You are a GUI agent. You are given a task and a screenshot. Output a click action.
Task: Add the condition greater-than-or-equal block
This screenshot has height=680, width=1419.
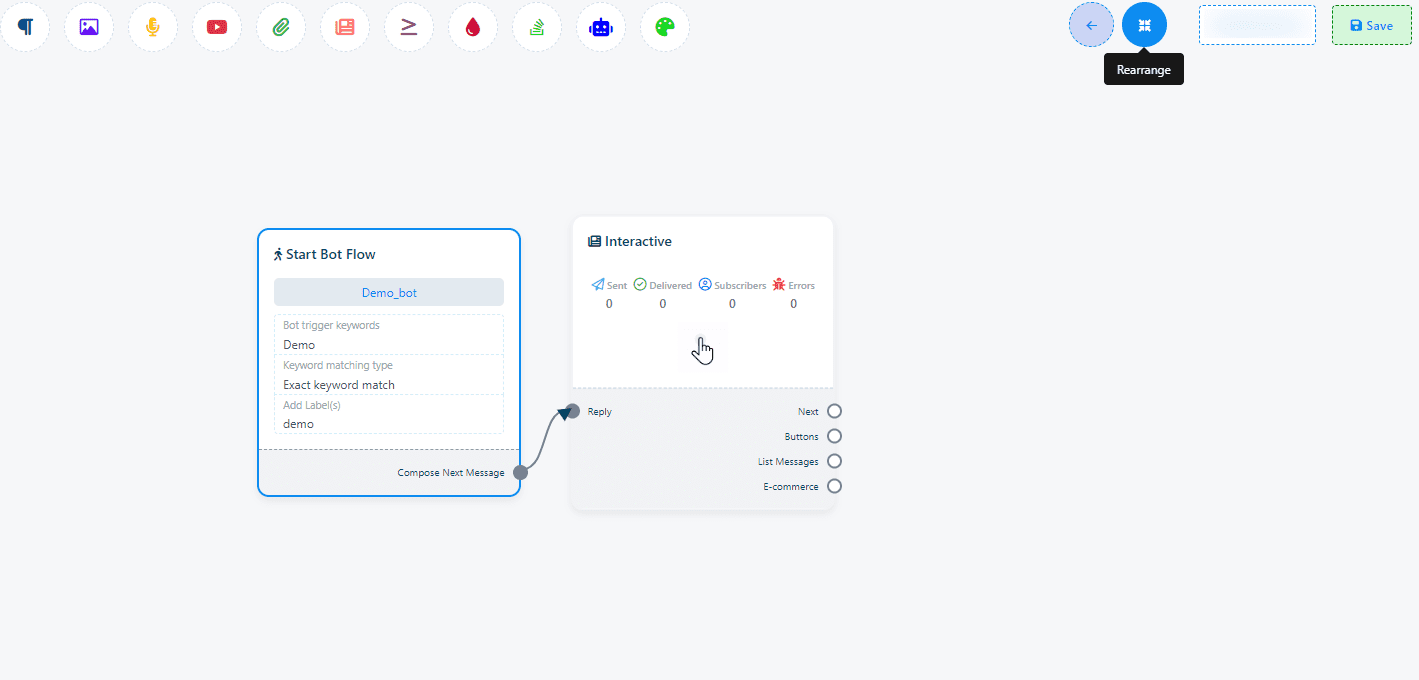(409, 27)
